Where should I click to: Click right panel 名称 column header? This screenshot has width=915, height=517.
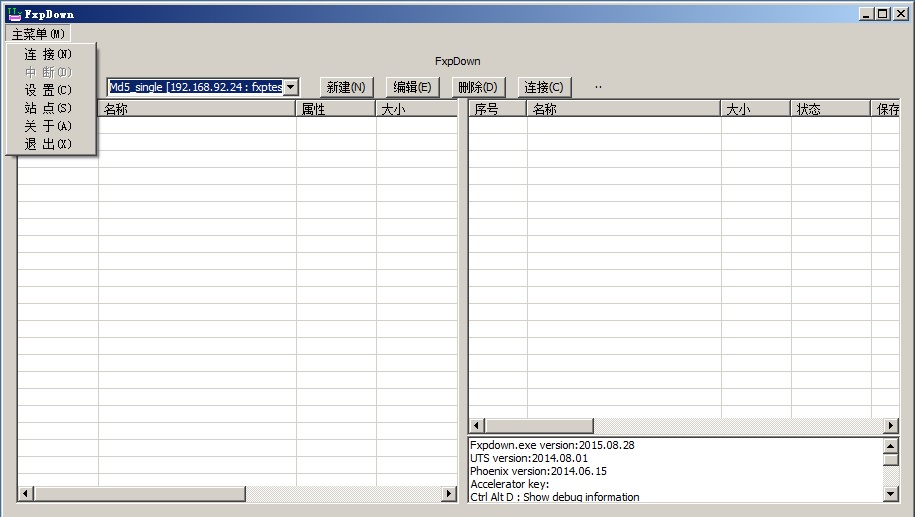[624, 109]
